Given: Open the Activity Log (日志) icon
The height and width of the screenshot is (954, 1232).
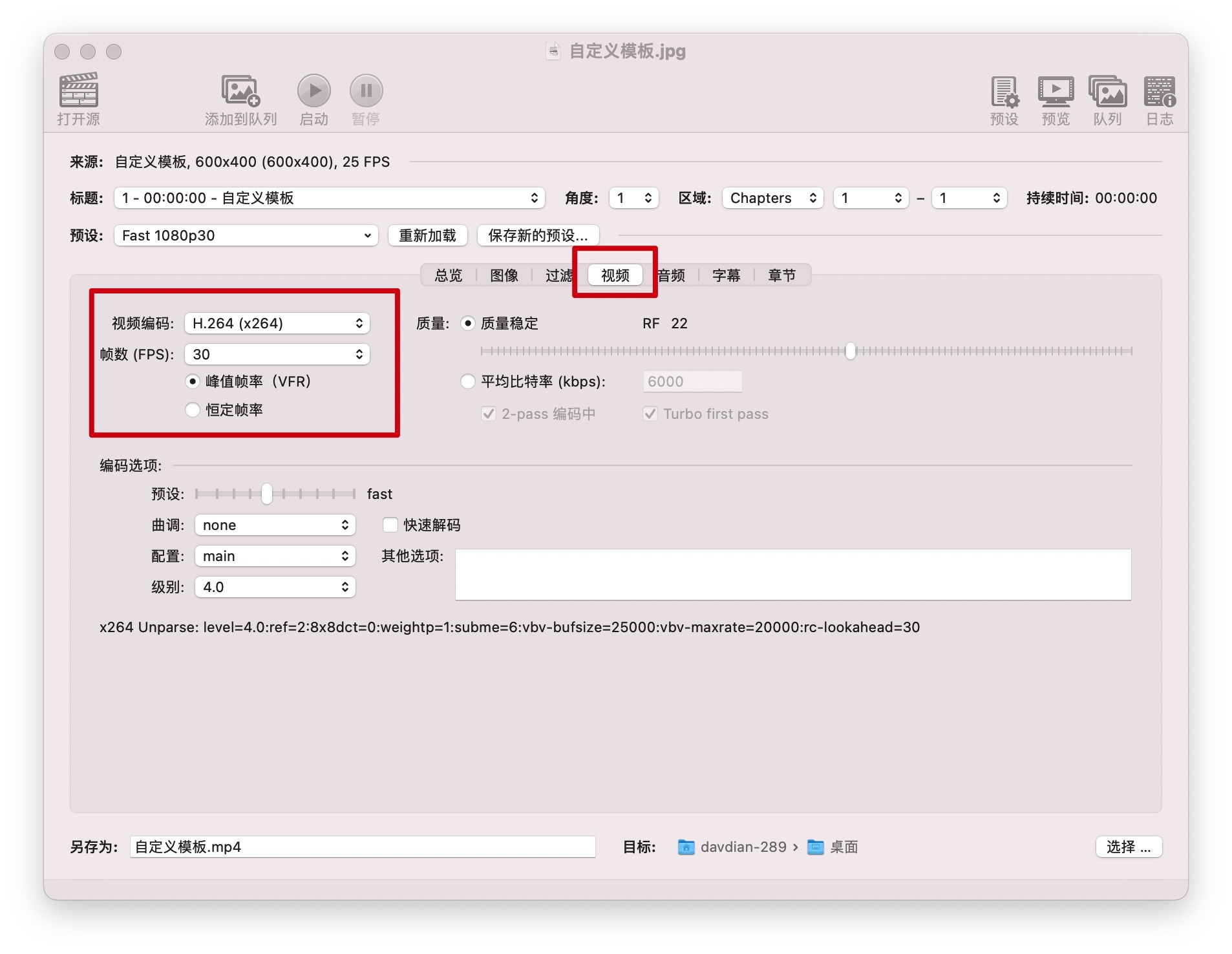Looking at the screenshot, I should coord(1160,92).
